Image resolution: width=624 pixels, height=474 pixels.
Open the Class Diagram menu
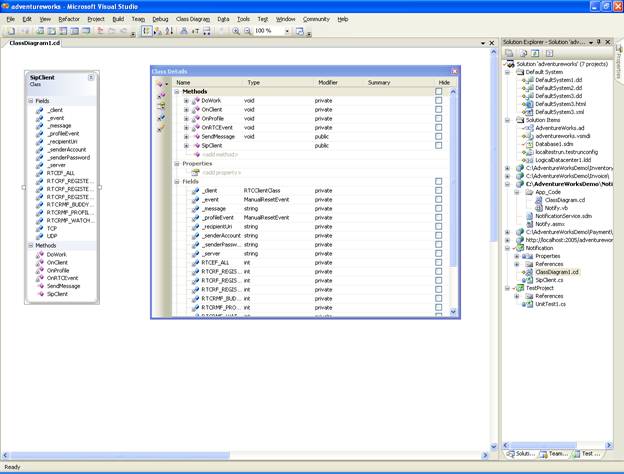(193, 19)
